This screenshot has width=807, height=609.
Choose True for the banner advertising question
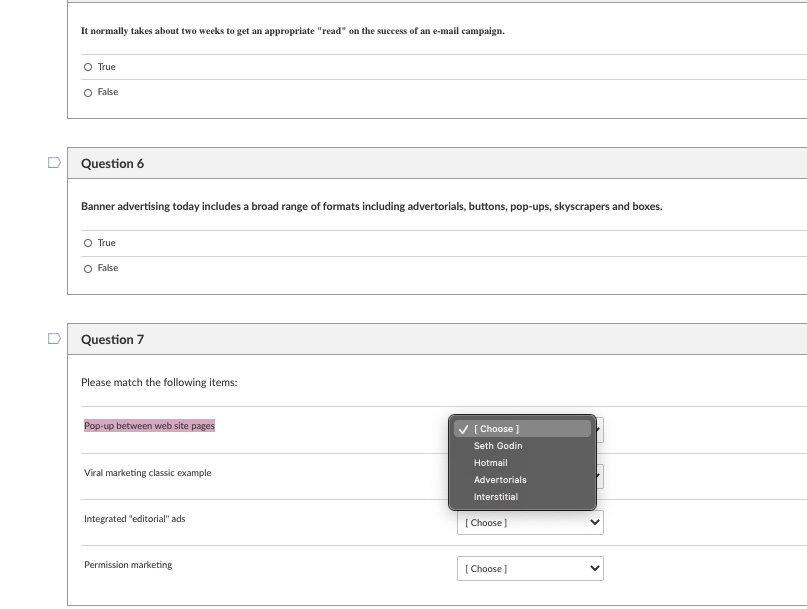pyautogui.click(x=88, y=243)
